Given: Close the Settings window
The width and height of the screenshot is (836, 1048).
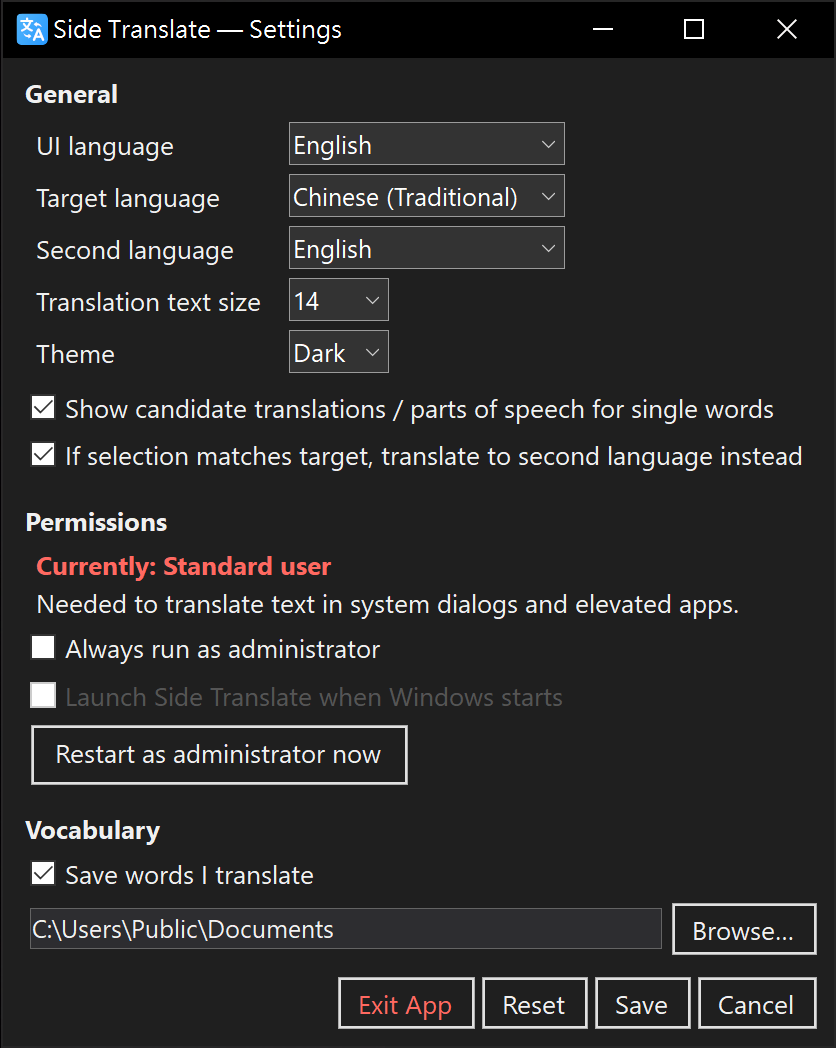Looking at the screenshot, I should [x=787, y=29].
